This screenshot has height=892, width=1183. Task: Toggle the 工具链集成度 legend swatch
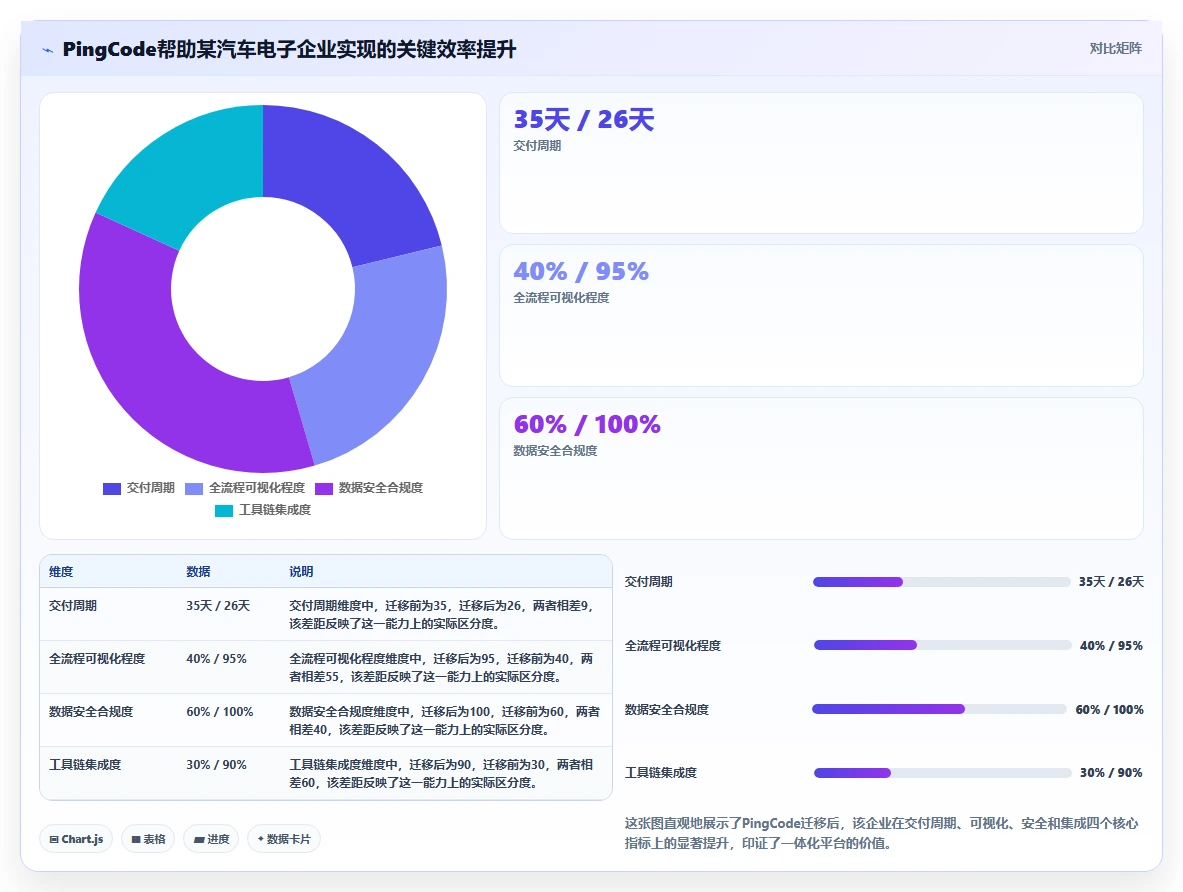[x=224, y=510]
